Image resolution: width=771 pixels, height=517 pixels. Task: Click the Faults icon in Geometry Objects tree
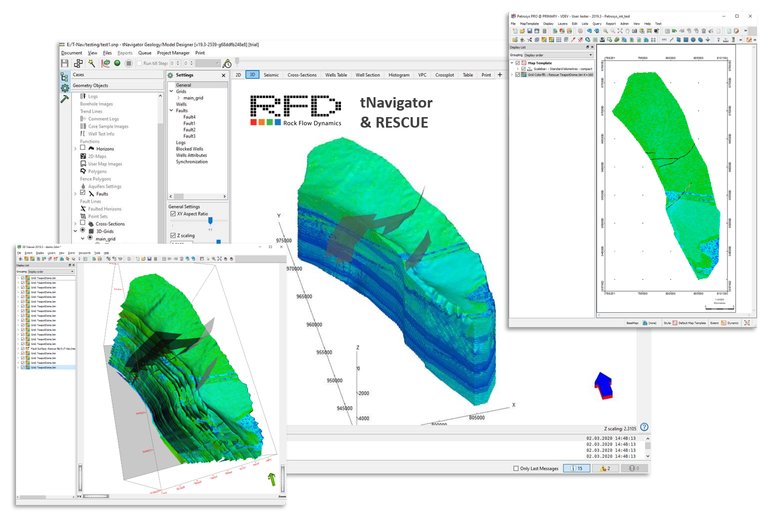pos(91,194)
